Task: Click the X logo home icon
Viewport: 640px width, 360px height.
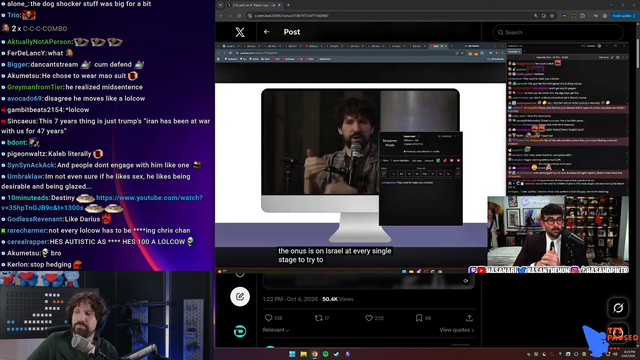Action: coord(240,32)
